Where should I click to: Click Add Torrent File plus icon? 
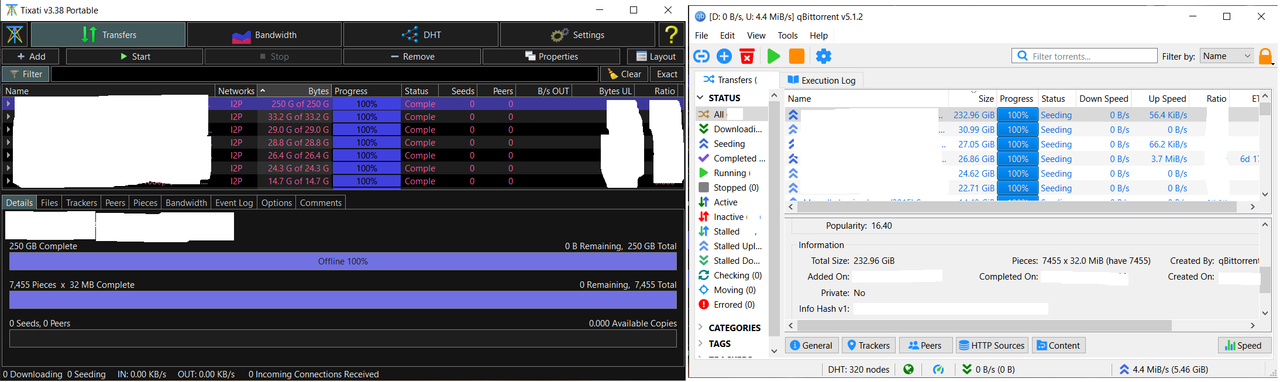(x=725, y=57)
